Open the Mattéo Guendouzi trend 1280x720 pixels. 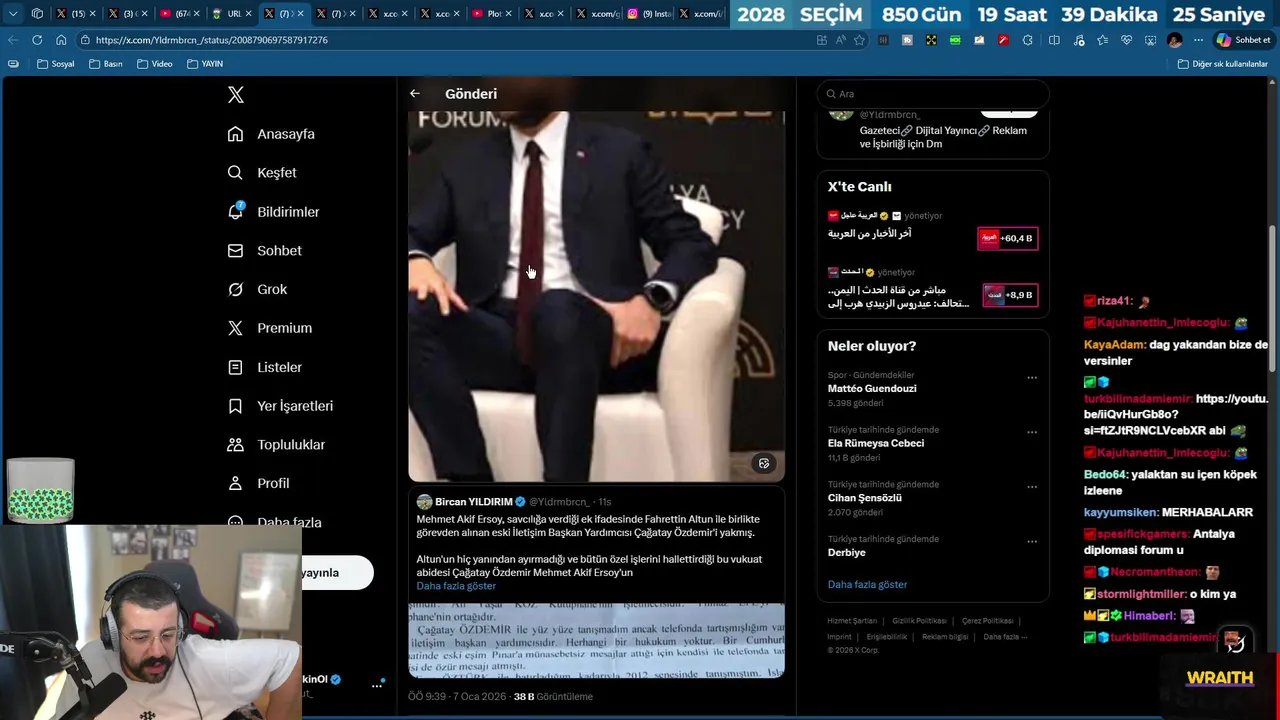click(x=872, y=389)
